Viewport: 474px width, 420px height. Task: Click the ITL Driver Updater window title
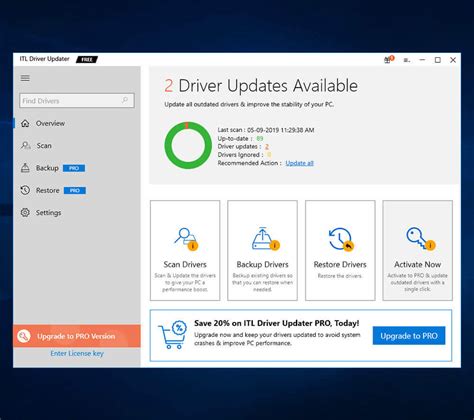pos(44,59)
